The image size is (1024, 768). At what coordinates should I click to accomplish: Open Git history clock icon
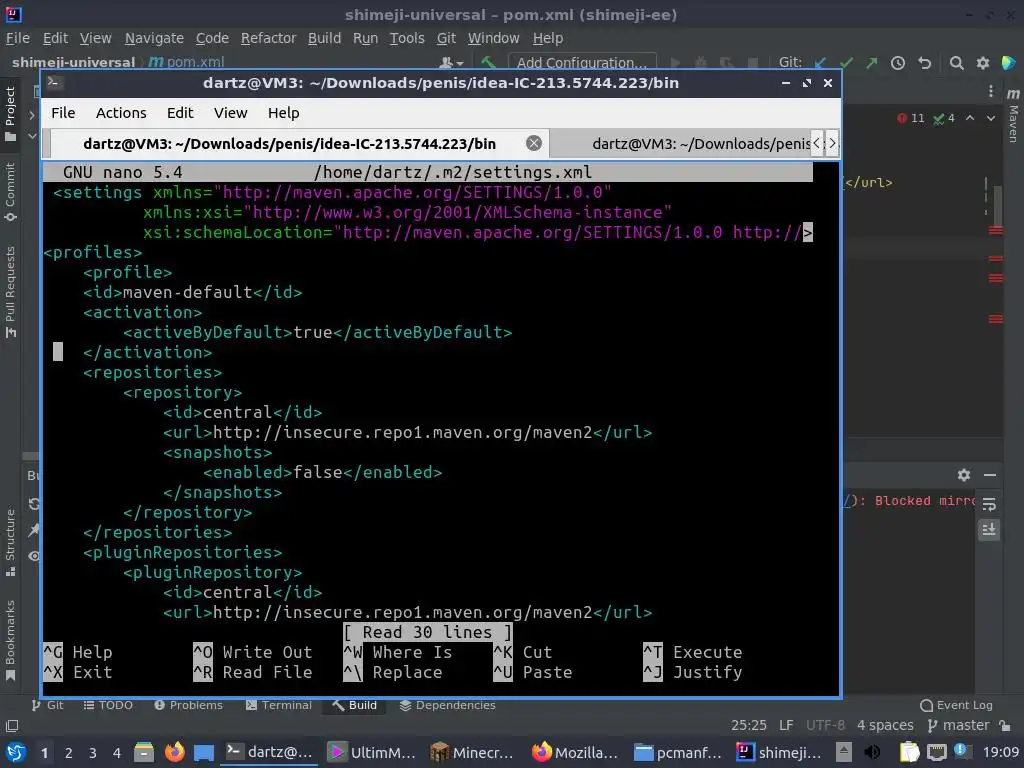pos(898,63)
